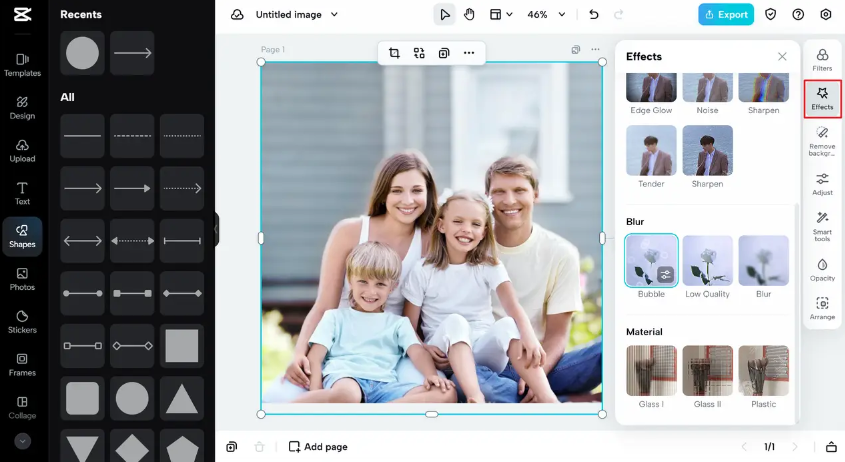This screenshot has height=462, width=845.
Task: Expand more sidebar items chevron
Action: (x=22, y=441)
